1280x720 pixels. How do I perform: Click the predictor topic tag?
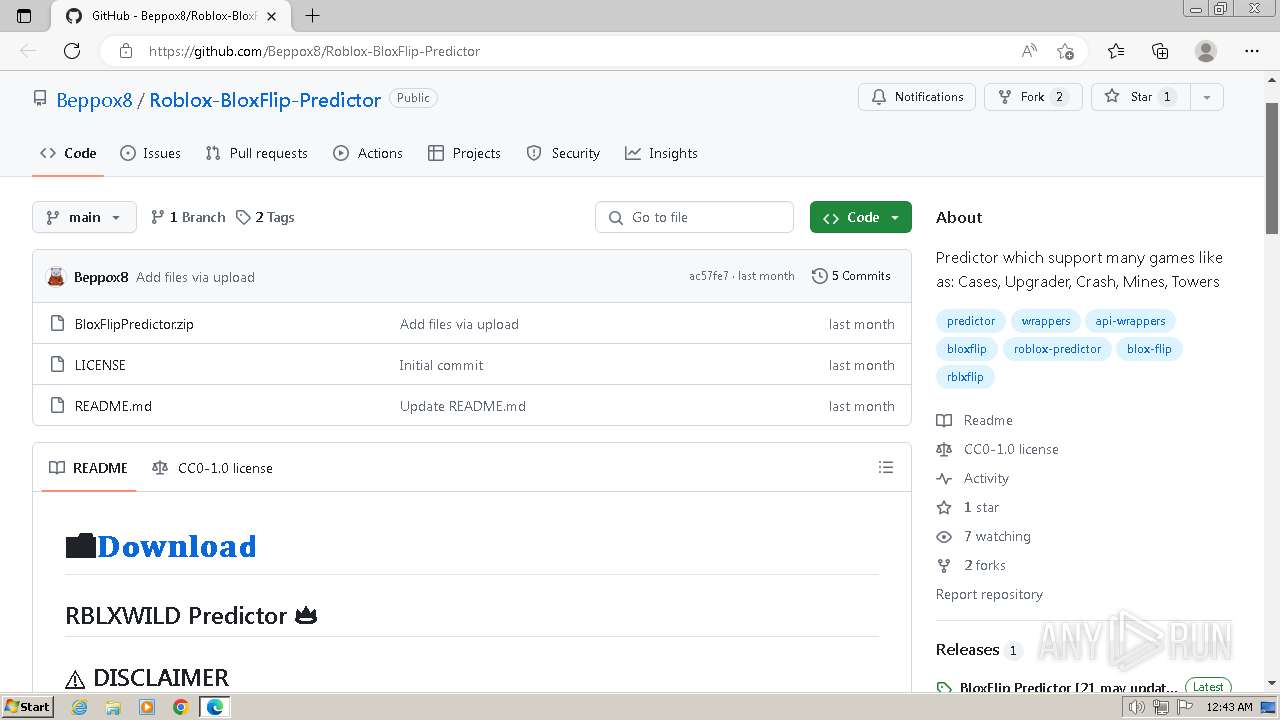pyautogui.click(x=971, y=321)
